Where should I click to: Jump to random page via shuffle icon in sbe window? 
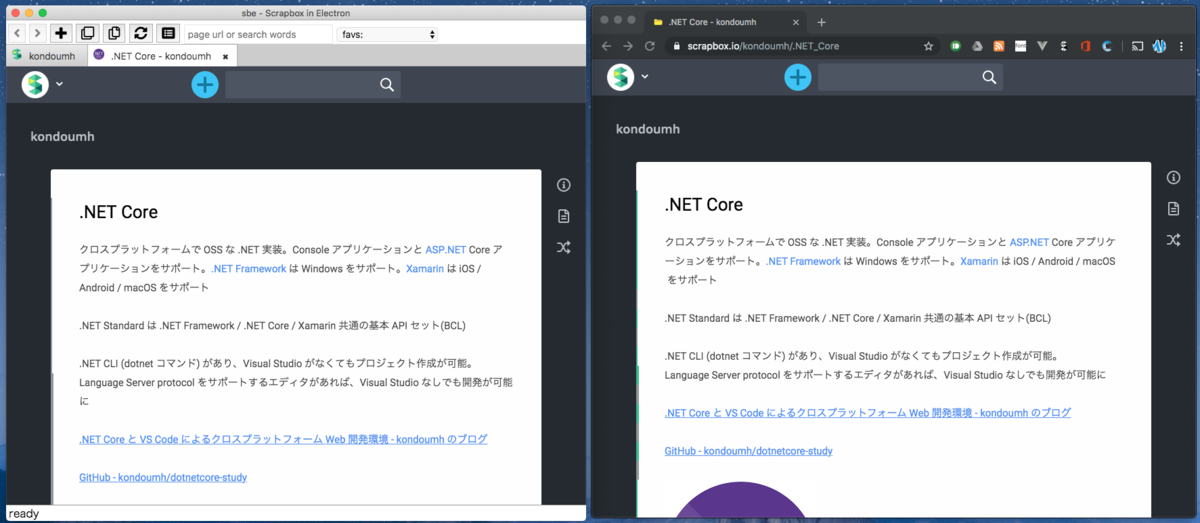(564, 247)
